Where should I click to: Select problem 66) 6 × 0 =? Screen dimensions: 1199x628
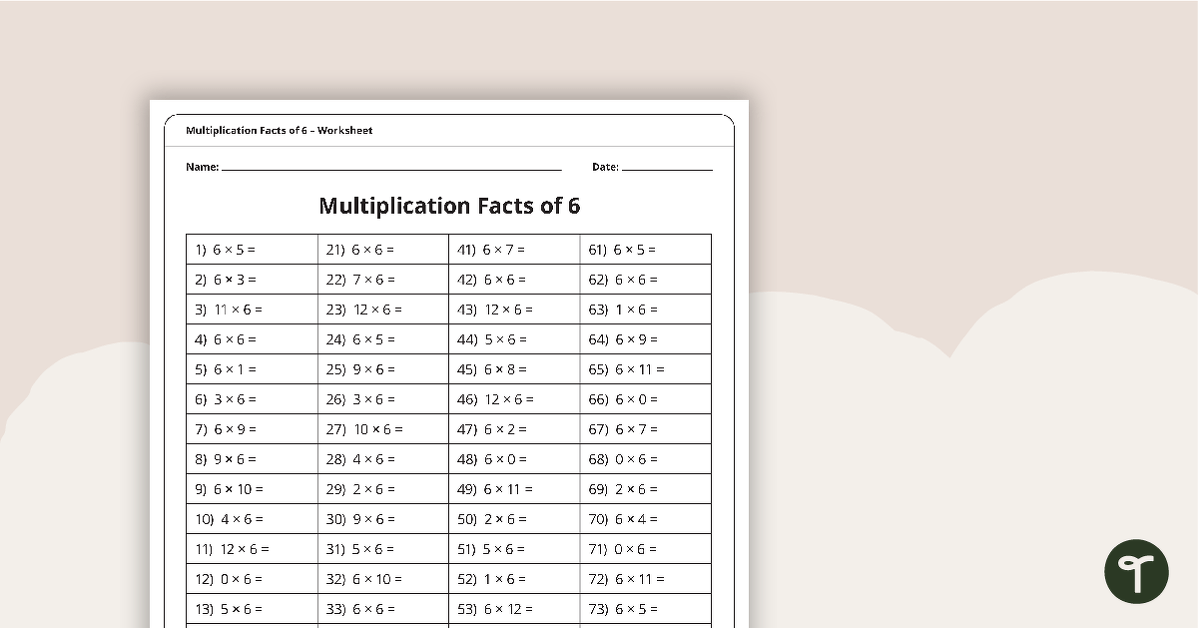coord(622,399)
